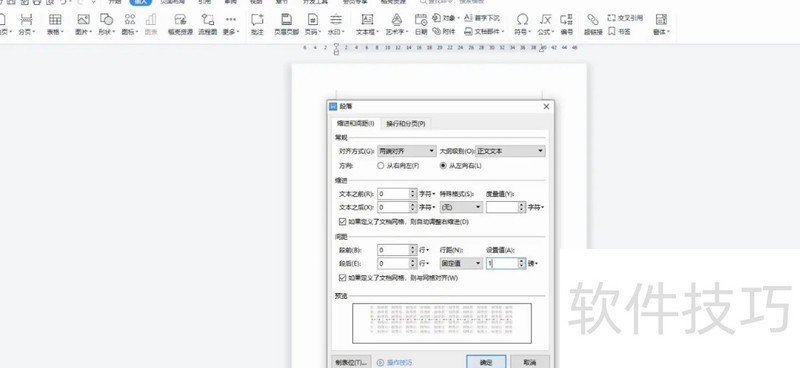This screenshot has height=368, width=800.
Task: Open the 行距 line spacing dropdown
Action: (x=461, y=263)
